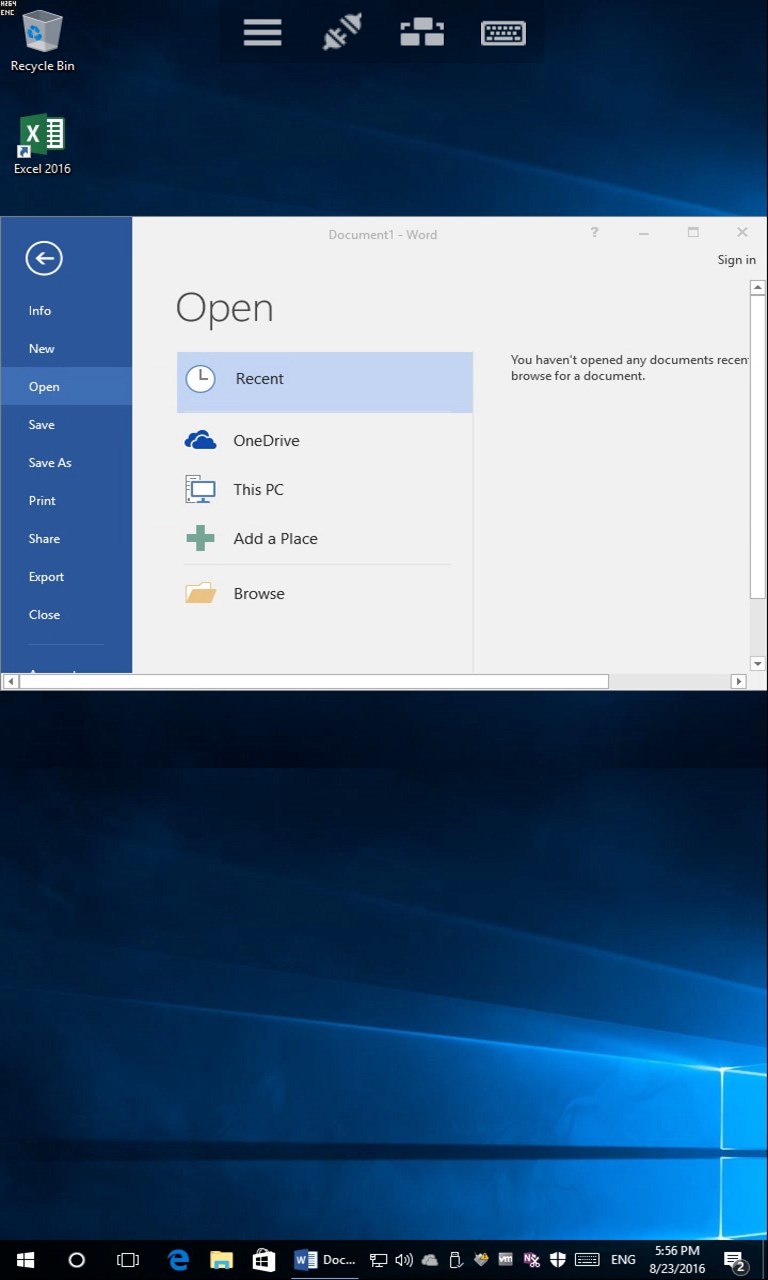
Task: Open the New backstage tab
Action: (x=66, y=349)
